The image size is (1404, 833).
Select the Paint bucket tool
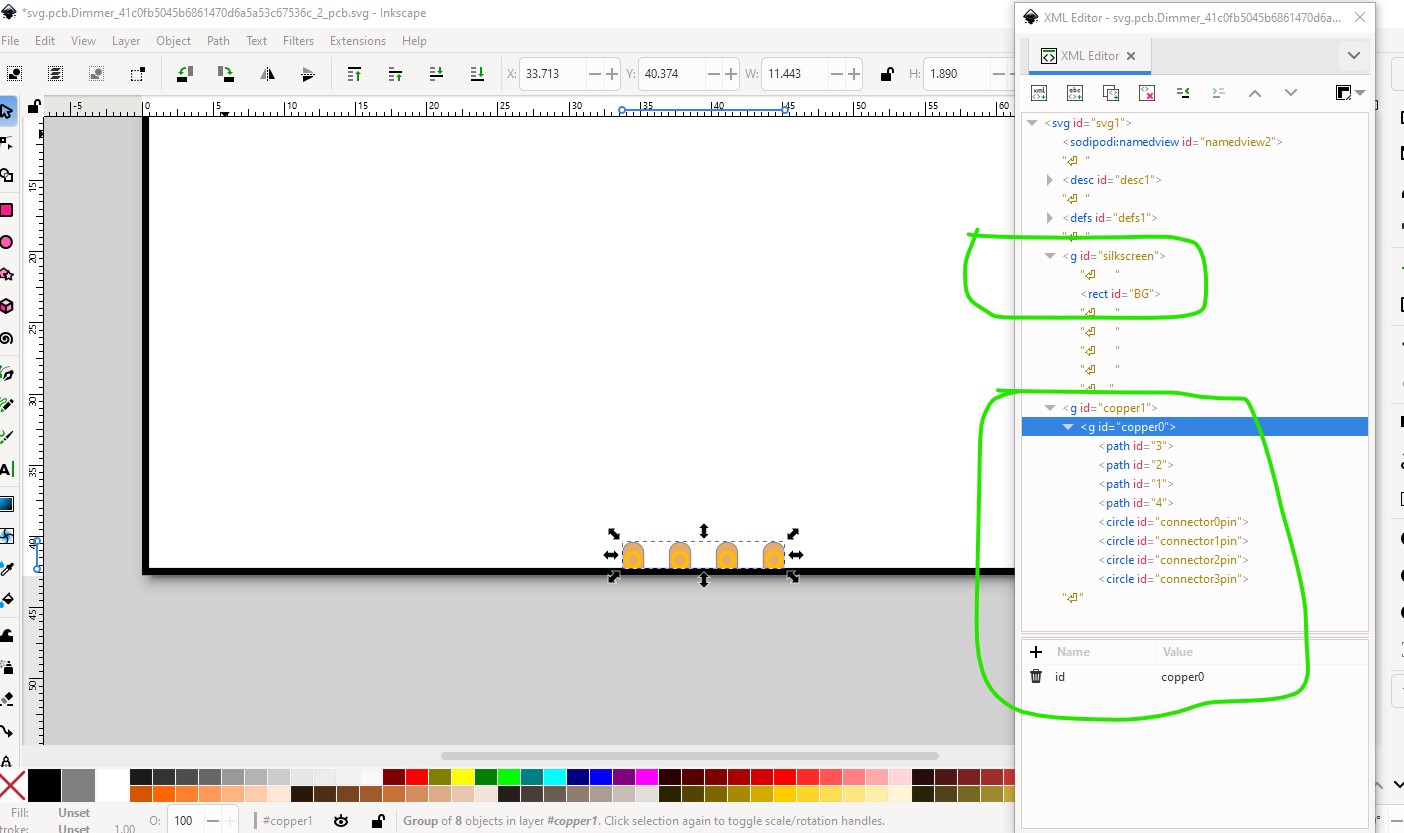pos(7,601)
